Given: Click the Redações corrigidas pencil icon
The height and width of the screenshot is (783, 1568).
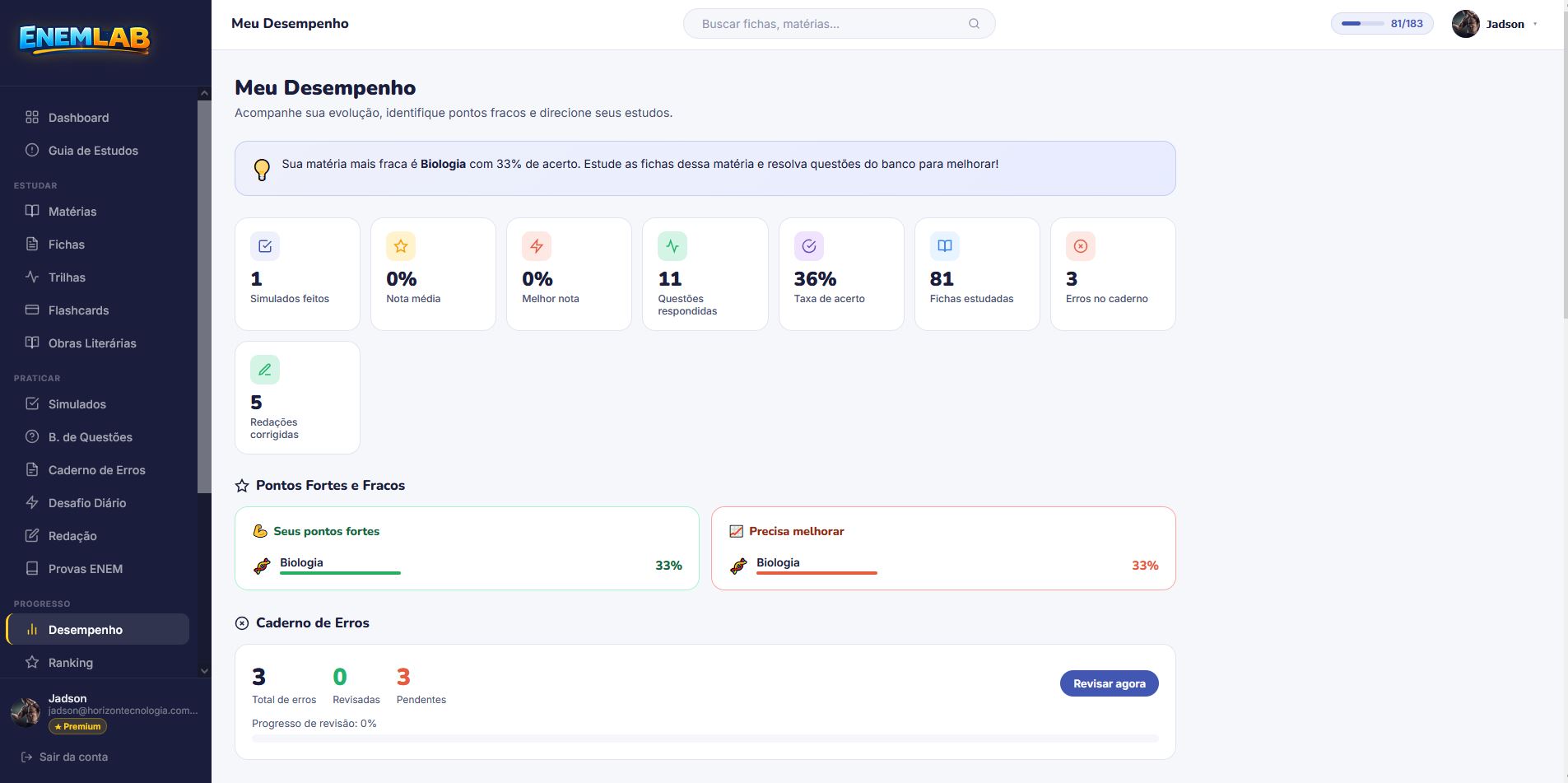Looking at the screenshot, I should click(x=265, y=370).
